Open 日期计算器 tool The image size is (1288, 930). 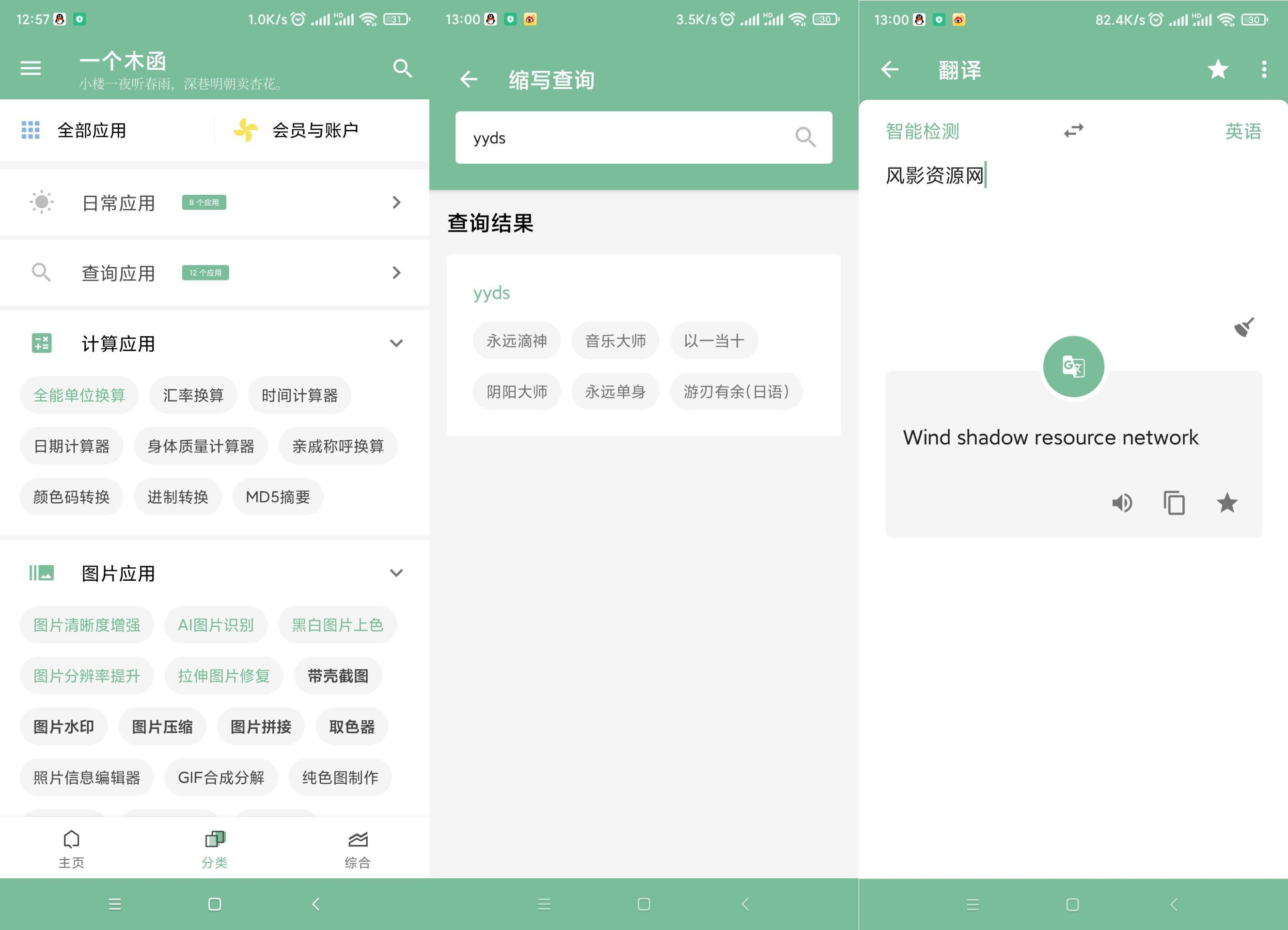tap(72, 446)
